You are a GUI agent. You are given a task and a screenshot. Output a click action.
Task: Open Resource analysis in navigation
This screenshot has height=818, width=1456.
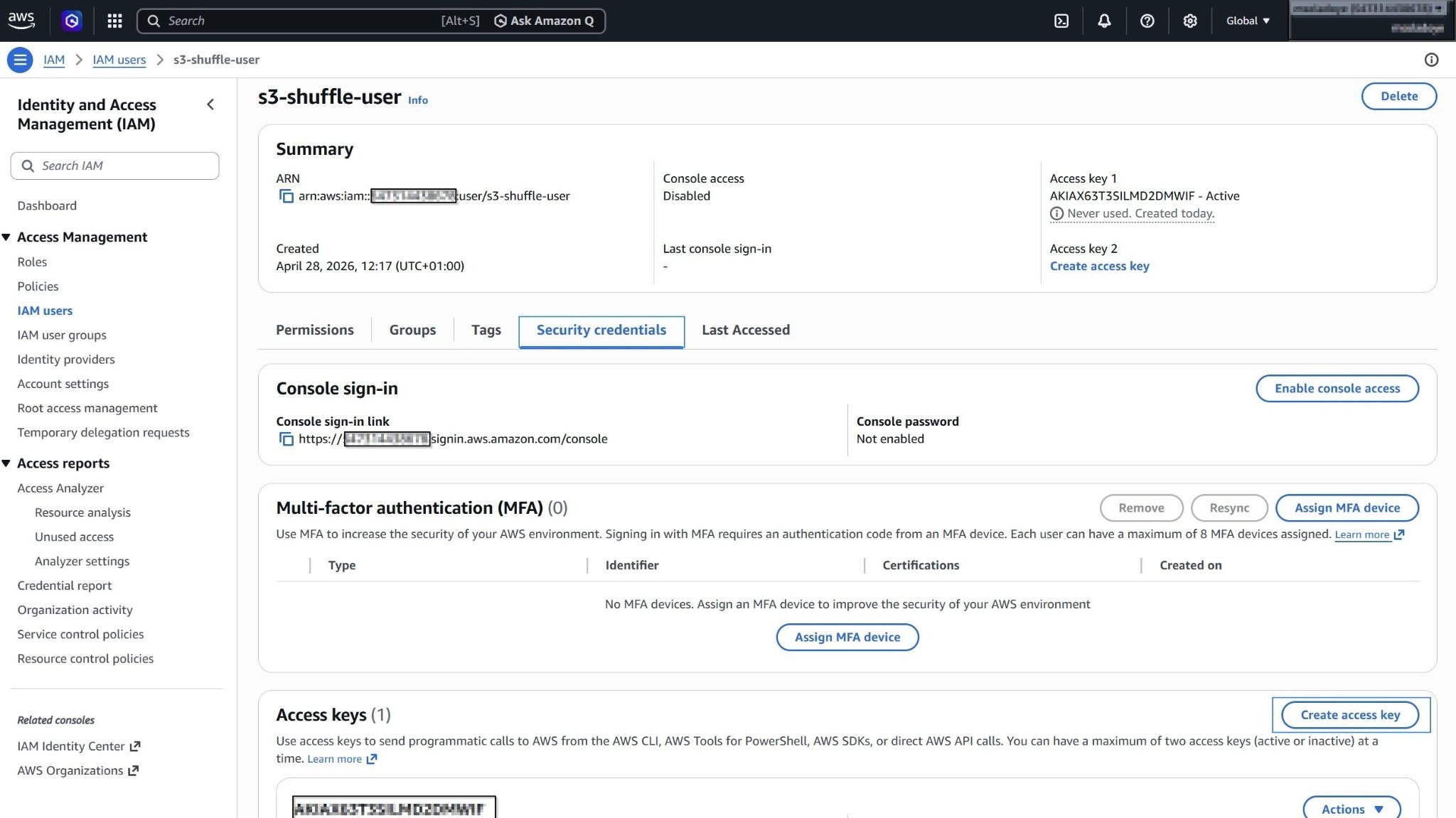pos(82,512)
